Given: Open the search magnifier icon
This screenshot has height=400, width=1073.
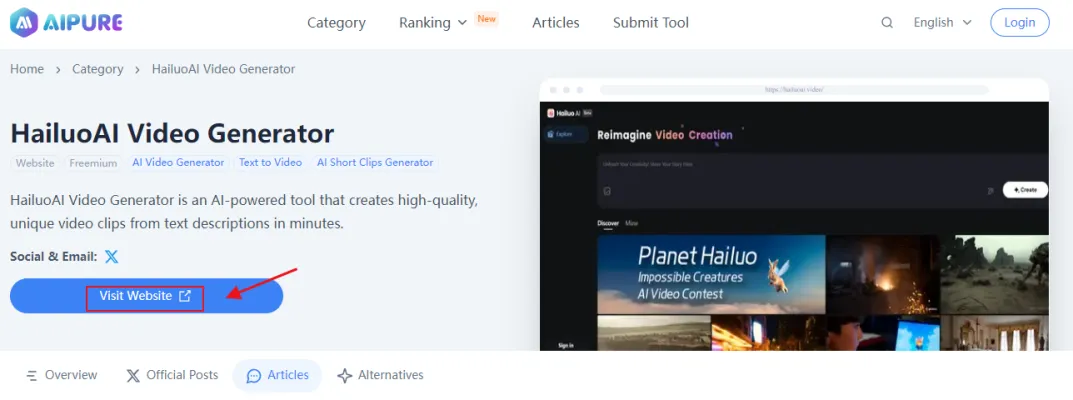Looking at the screenshot, I should [x=887, y=22].
